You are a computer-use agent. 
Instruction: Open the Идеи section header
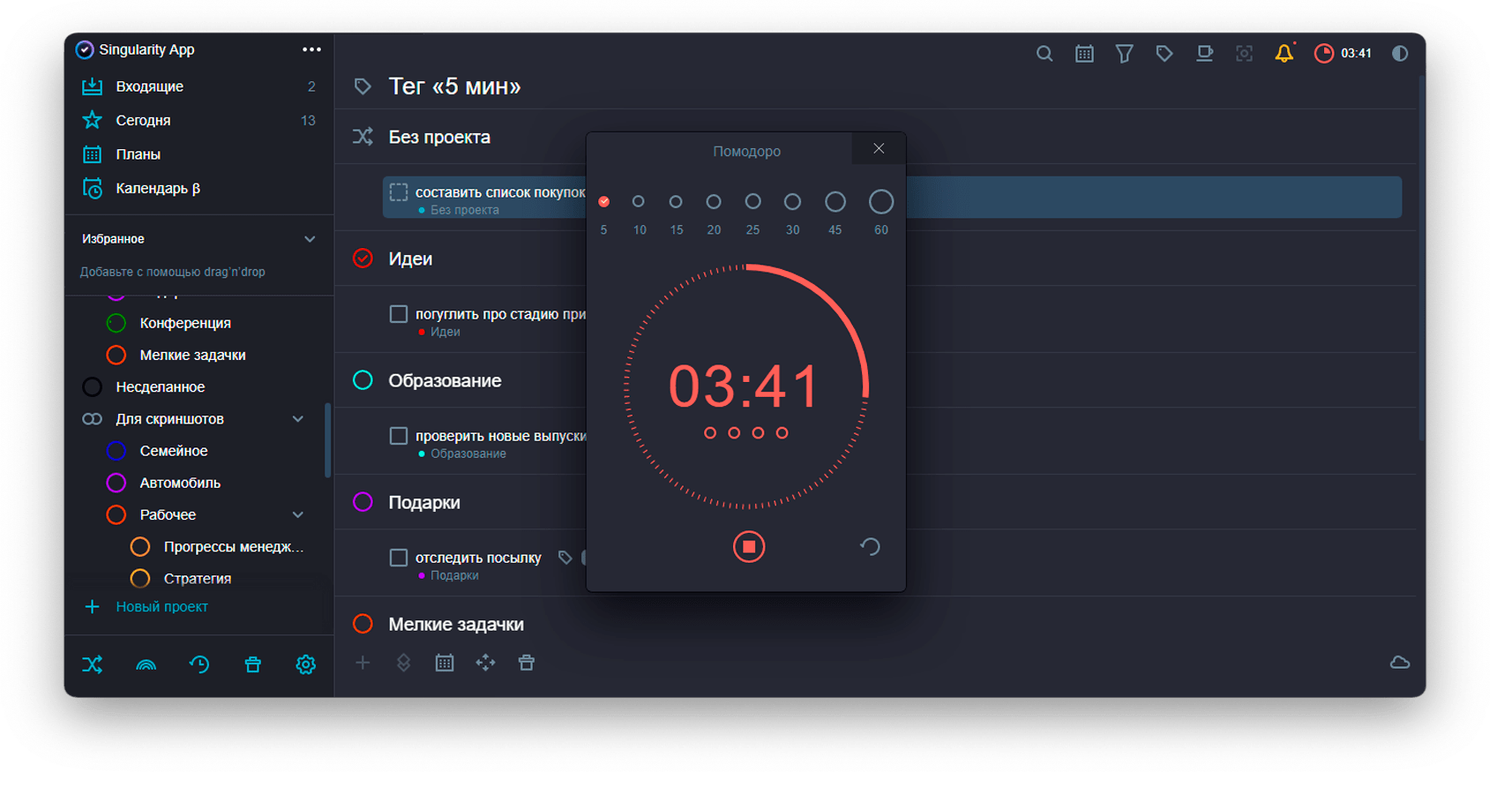pos(410,259)
